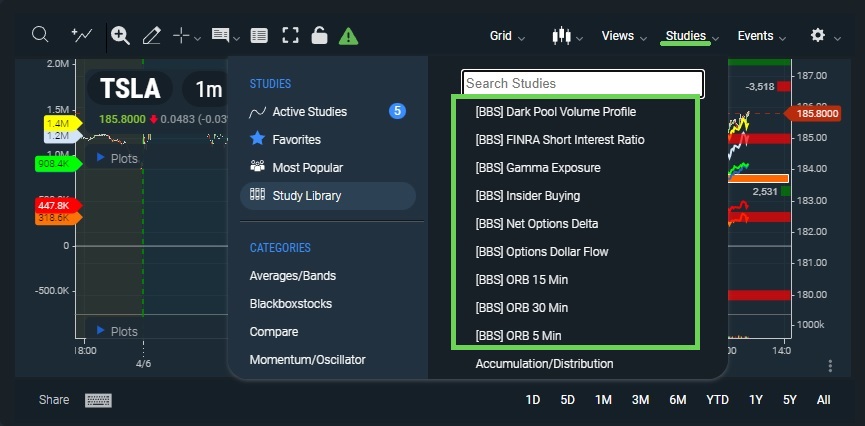
Task: Choose the Blackboxstocks category
Action: click(x=291, y=304)
